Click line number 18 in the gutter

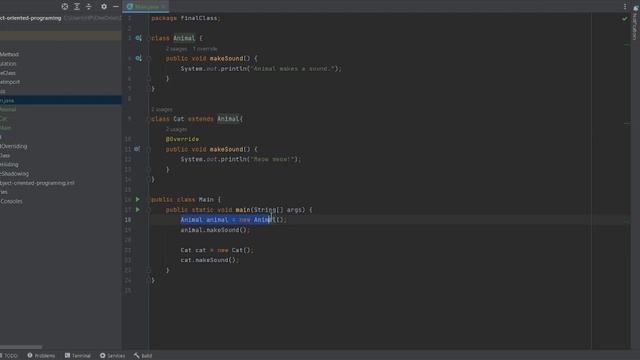coord(128,220)
